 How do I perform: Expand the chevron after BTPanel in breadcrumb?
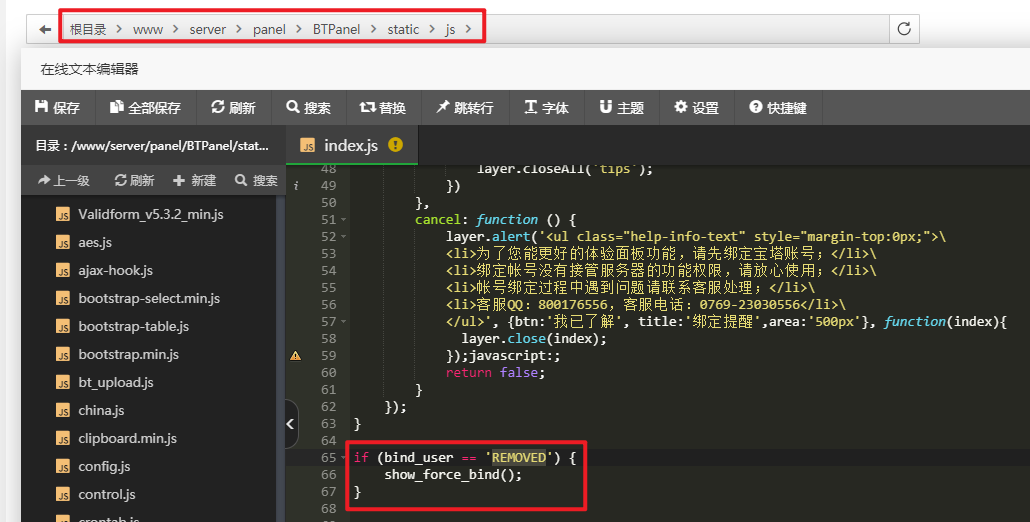pos(374,29)
